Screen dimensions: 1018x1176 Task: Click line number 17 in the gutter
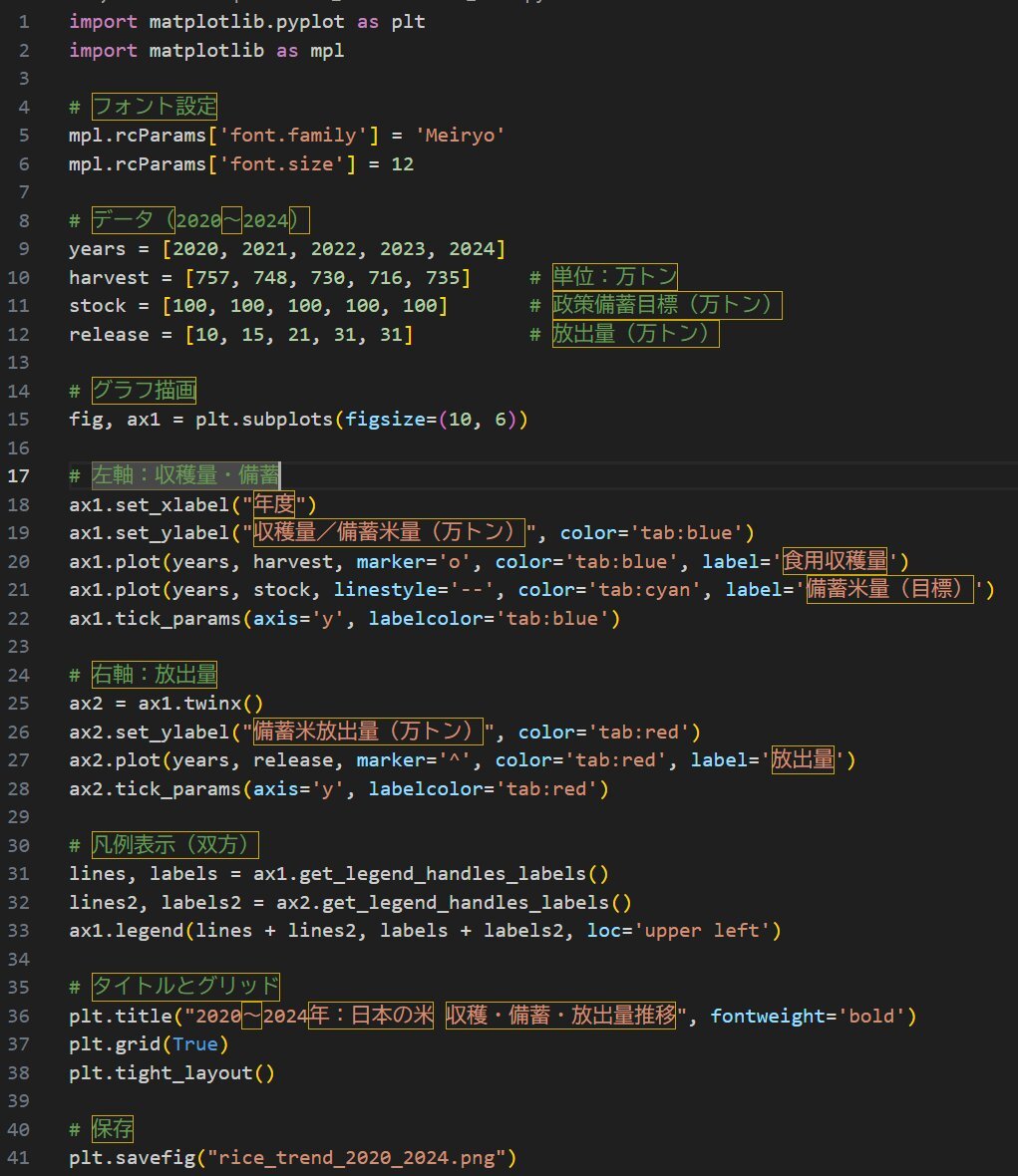(x=19, y=476)
